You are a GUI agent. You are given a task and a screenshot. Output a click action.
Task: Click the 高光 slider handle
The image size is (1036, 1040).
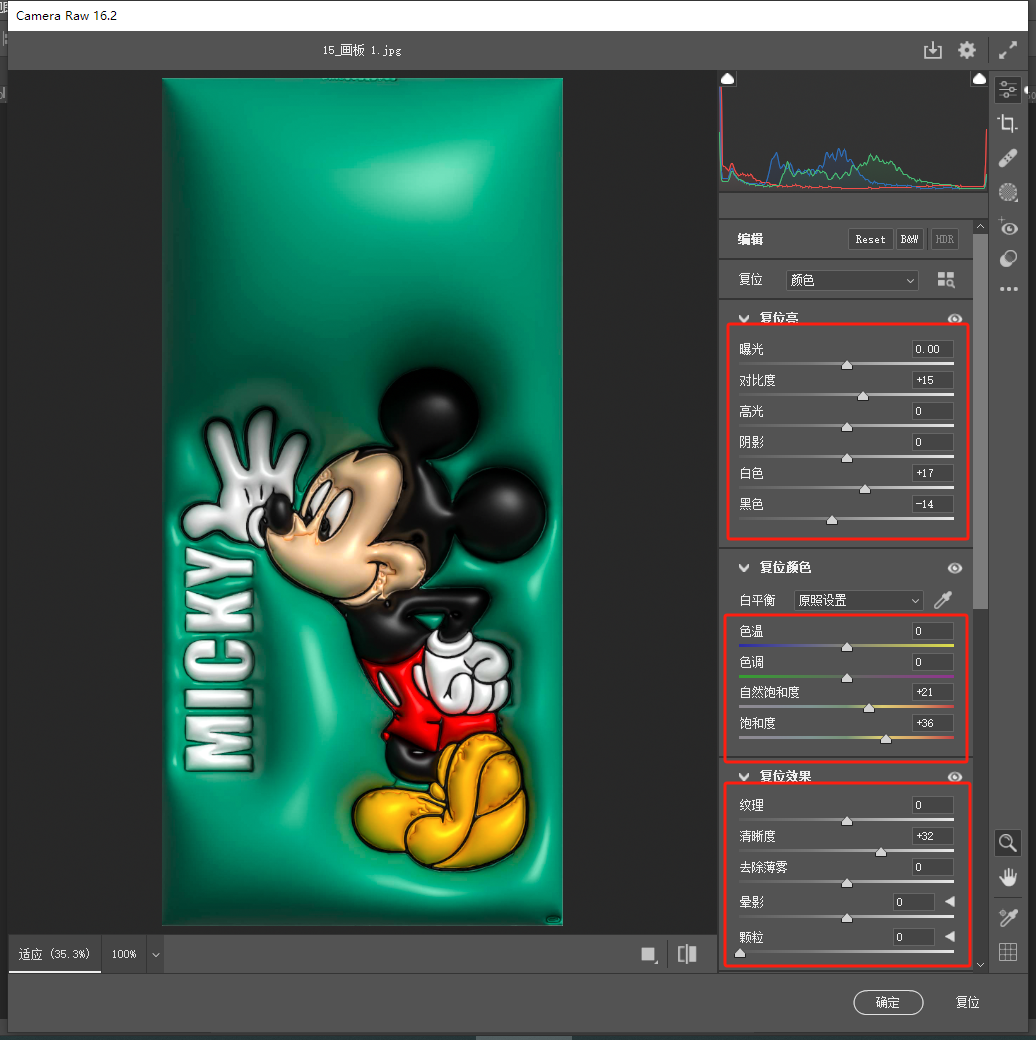click(x=847, y=427)
